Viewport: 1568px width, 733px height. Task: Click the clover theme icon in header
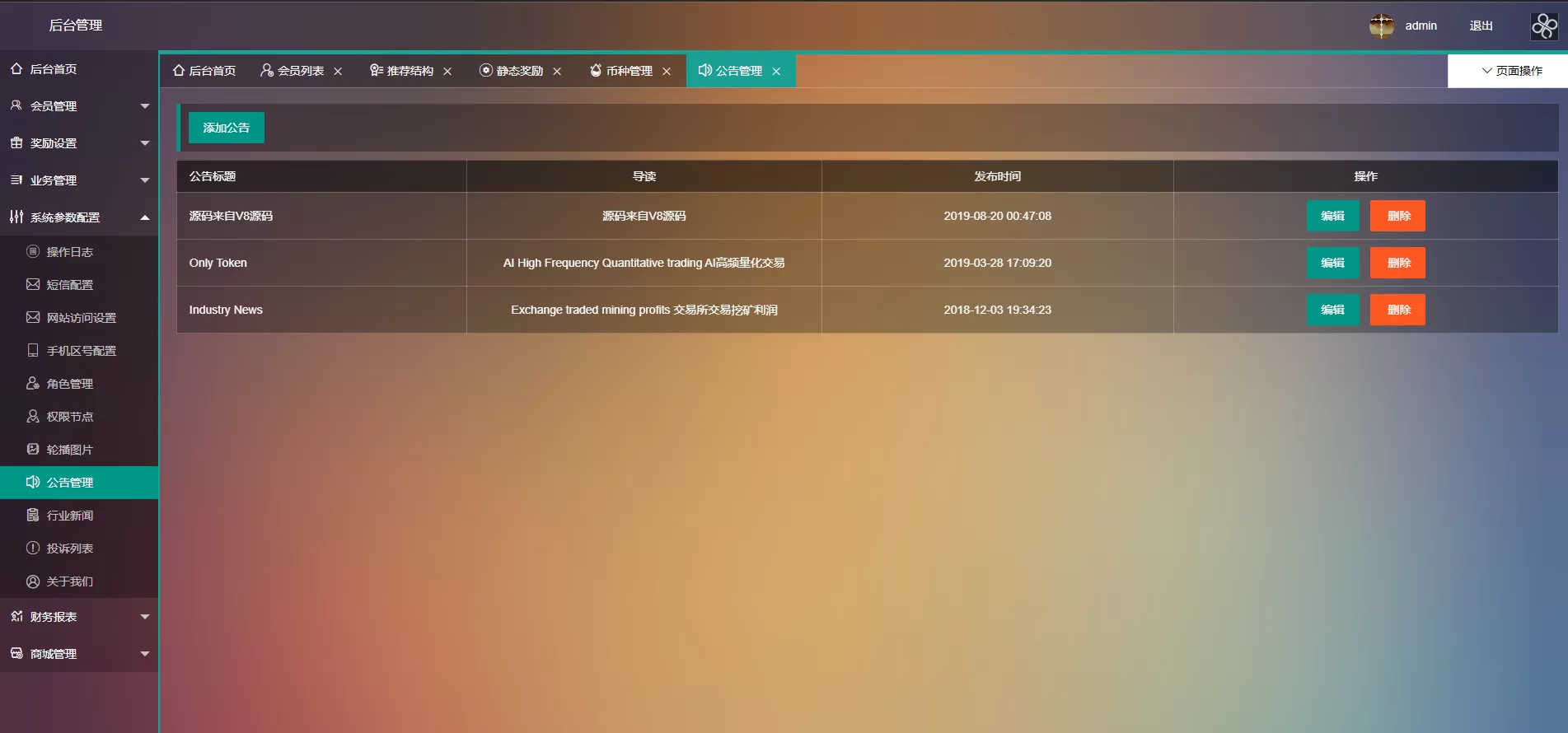(x=1544, y=26)
